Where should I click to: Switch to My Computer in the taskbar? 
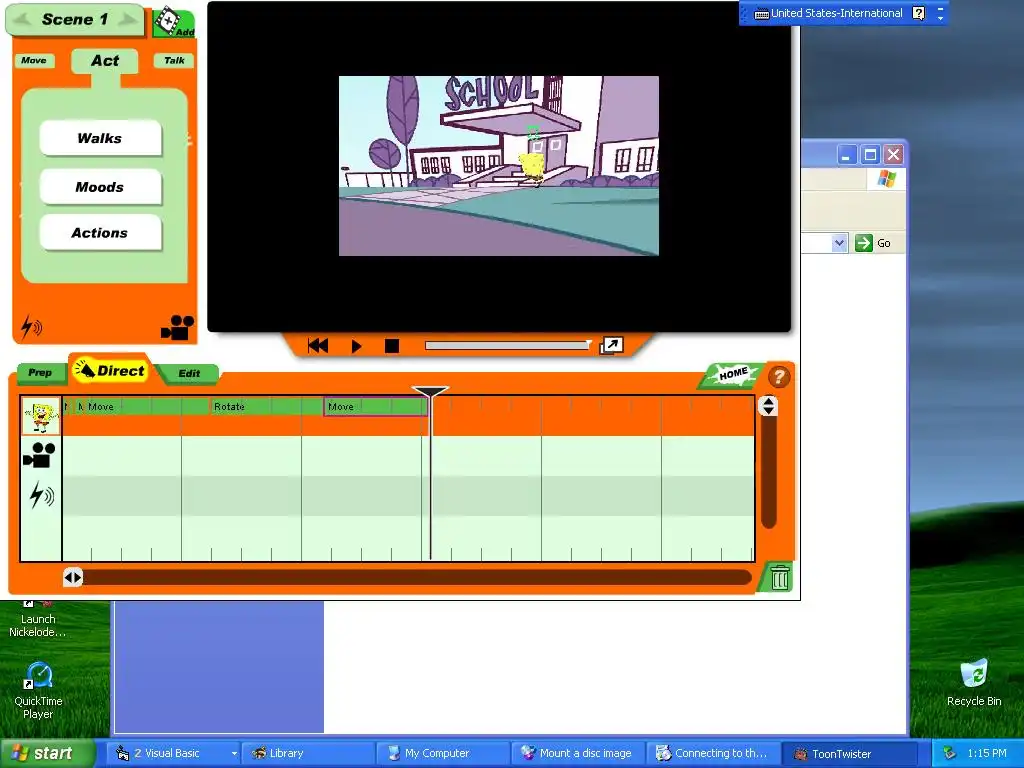click(443, 753)
